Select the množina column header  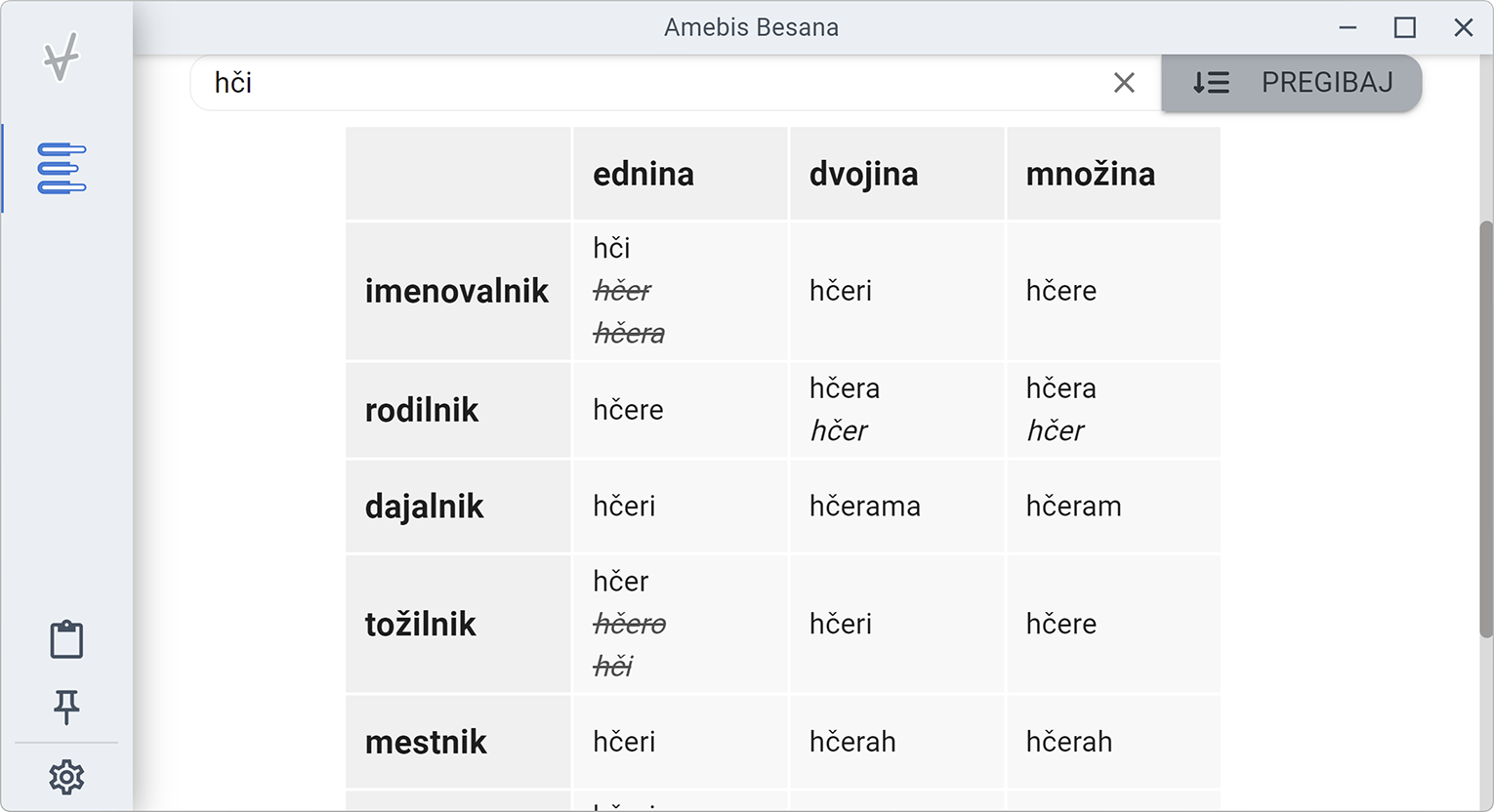click(x=1091, y=173)
